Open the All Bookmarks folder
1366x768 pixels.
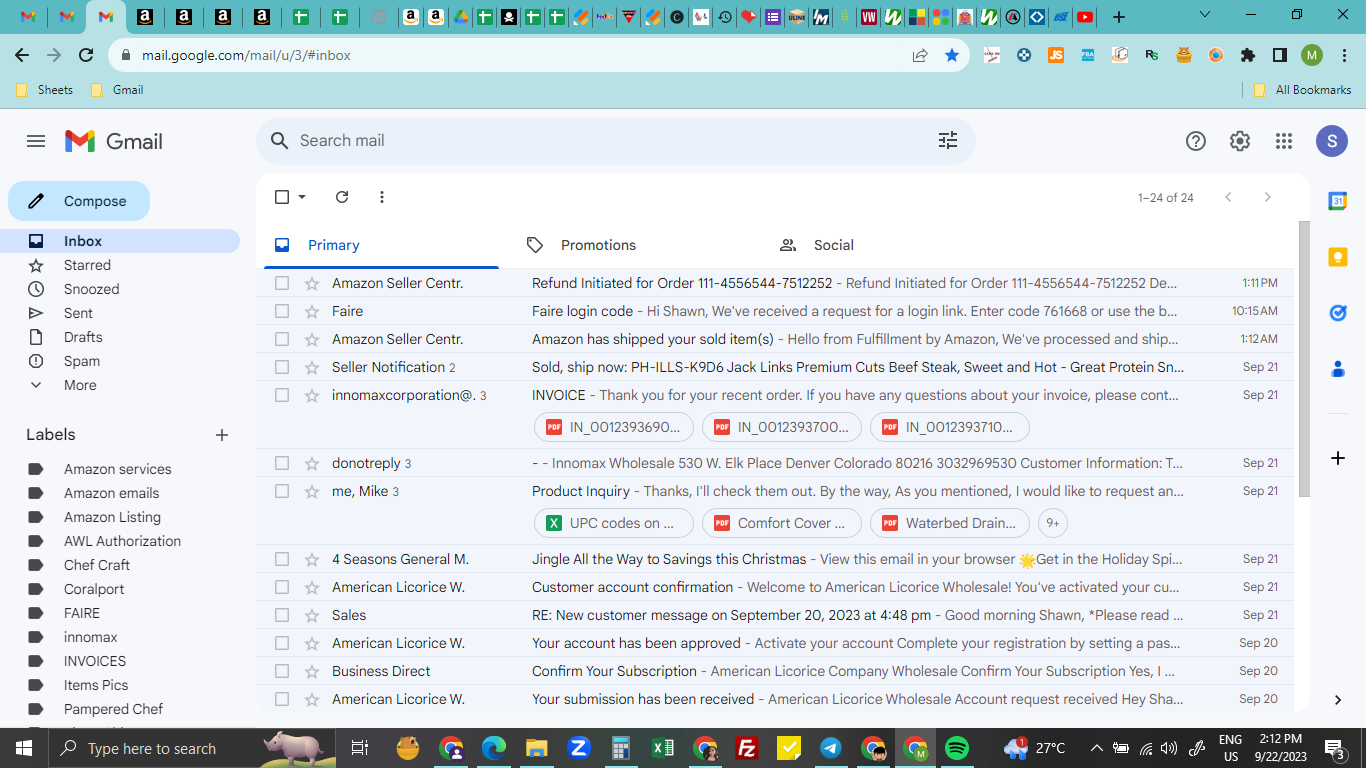1303,90
